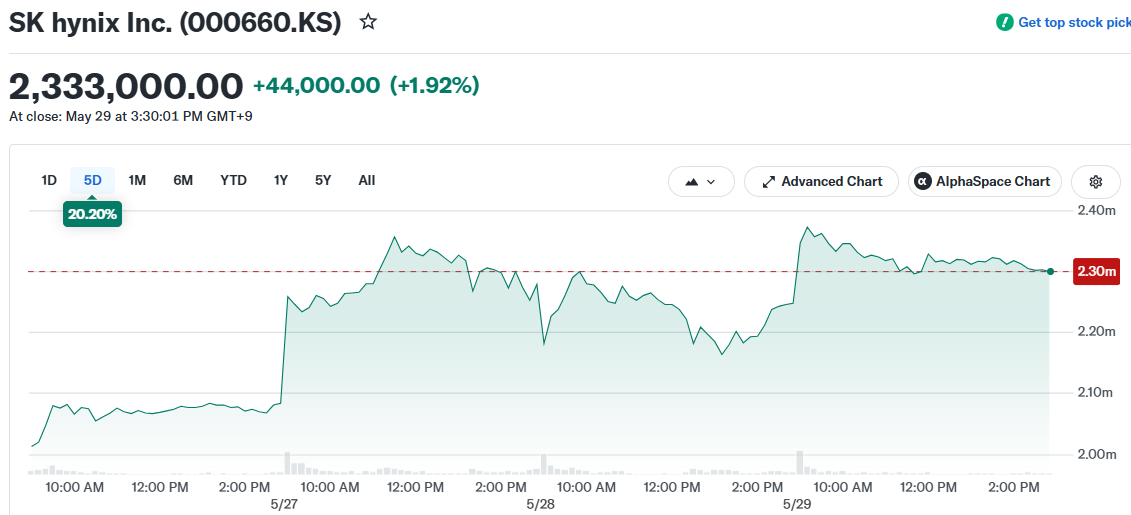1131x515 pixels.
Task: Open the Advanced Chart button
Action: (822, 182)
